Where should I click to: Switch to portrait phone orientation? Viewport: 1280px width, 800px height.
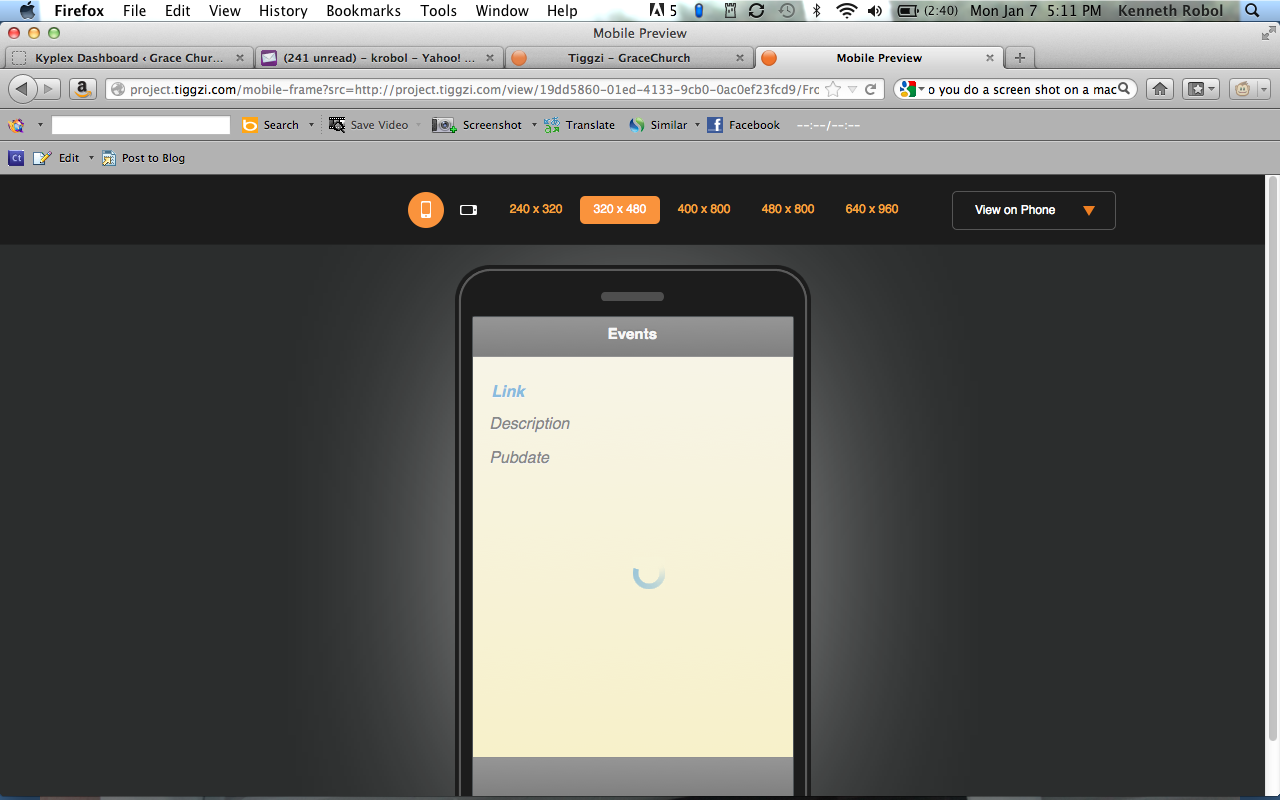[425, 210]
